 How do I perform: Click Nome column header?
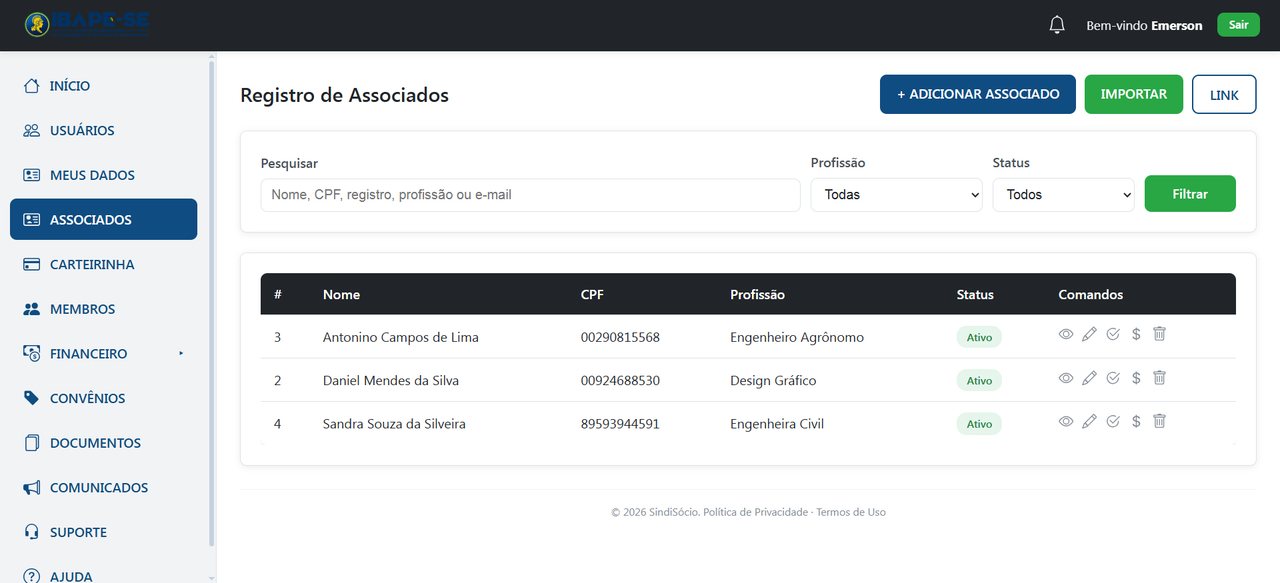point(341,295)
